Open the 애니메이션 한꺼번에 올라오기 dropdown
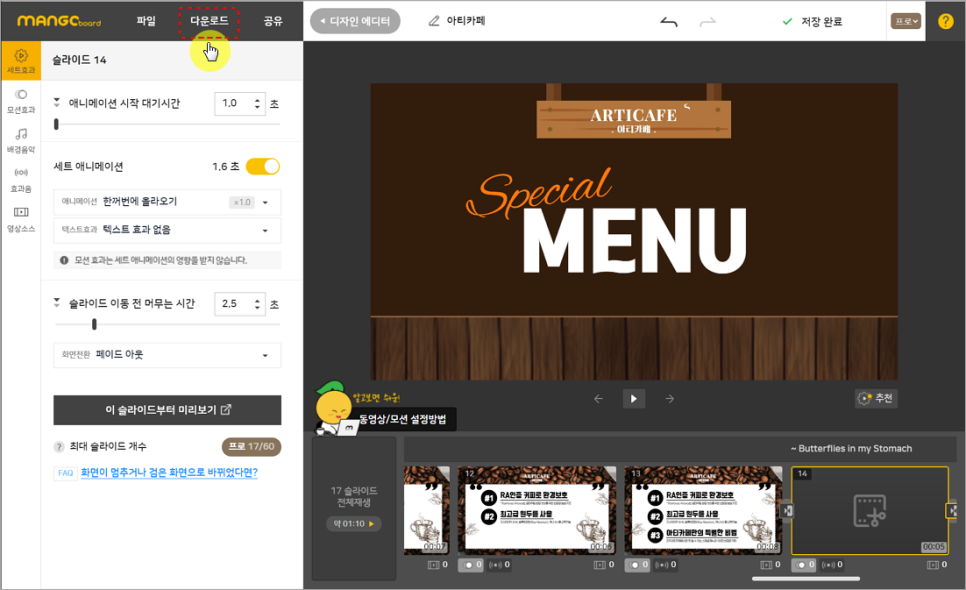 click(168, 202)
